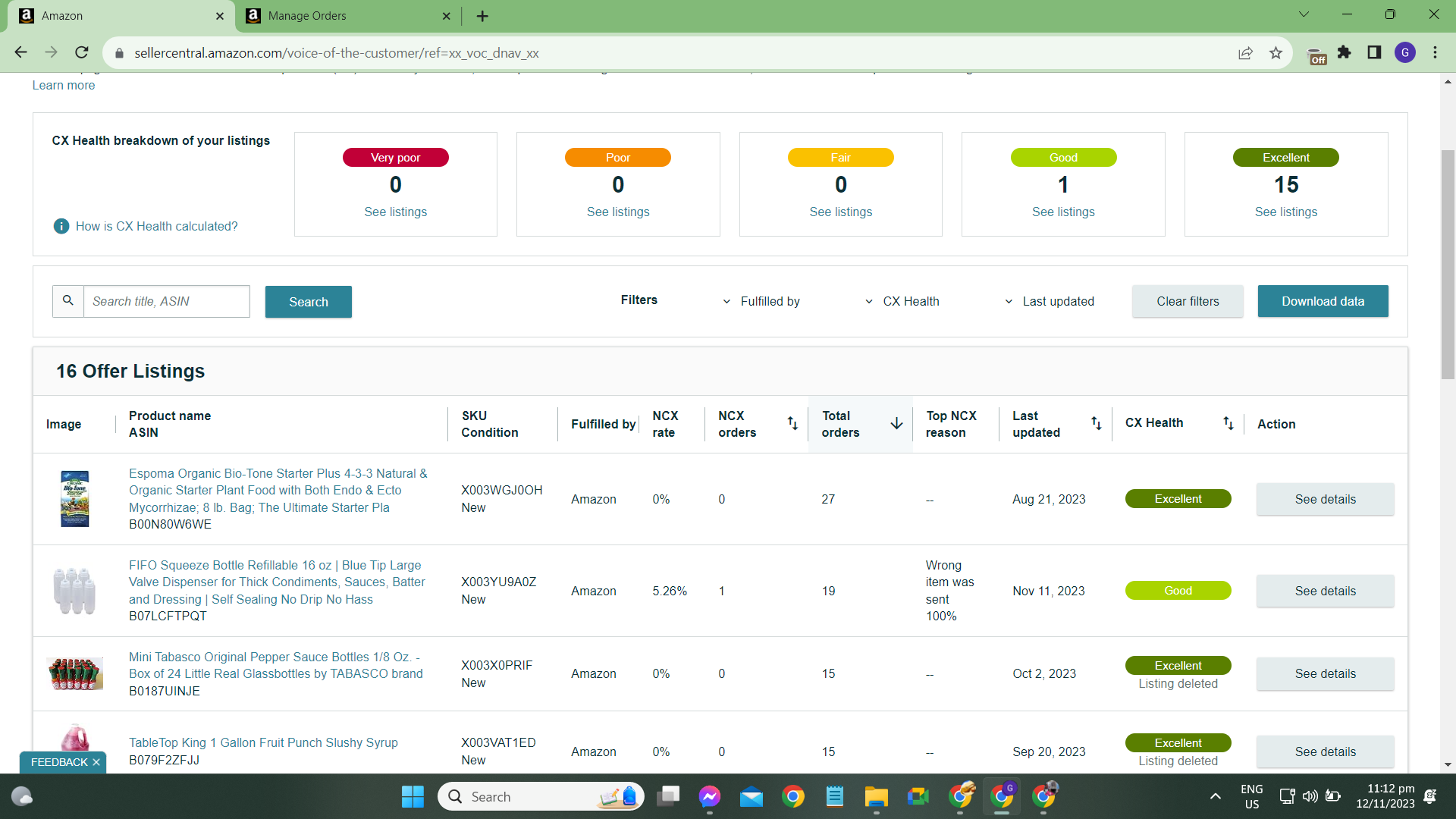Click the magnifier icon beside the search field
Image resolution: width=1456 pixels, height=819 pixels.
click(68, 301)
